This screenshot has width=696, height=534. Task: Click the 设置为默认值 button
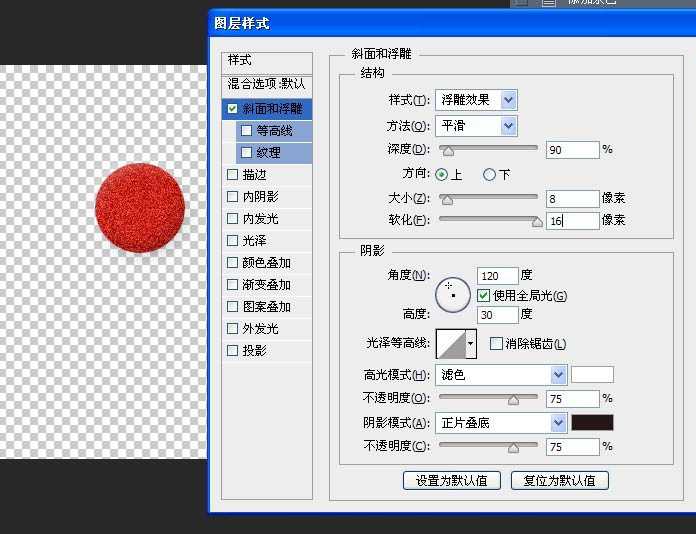452,481
